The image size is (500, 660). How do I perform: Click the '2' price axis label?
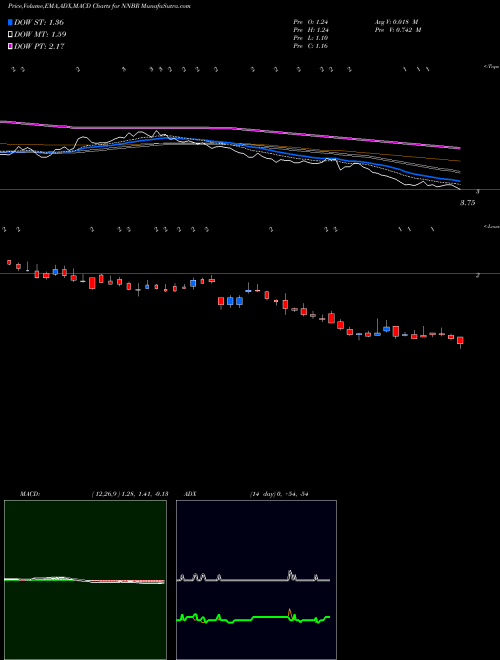coord(477,275)
